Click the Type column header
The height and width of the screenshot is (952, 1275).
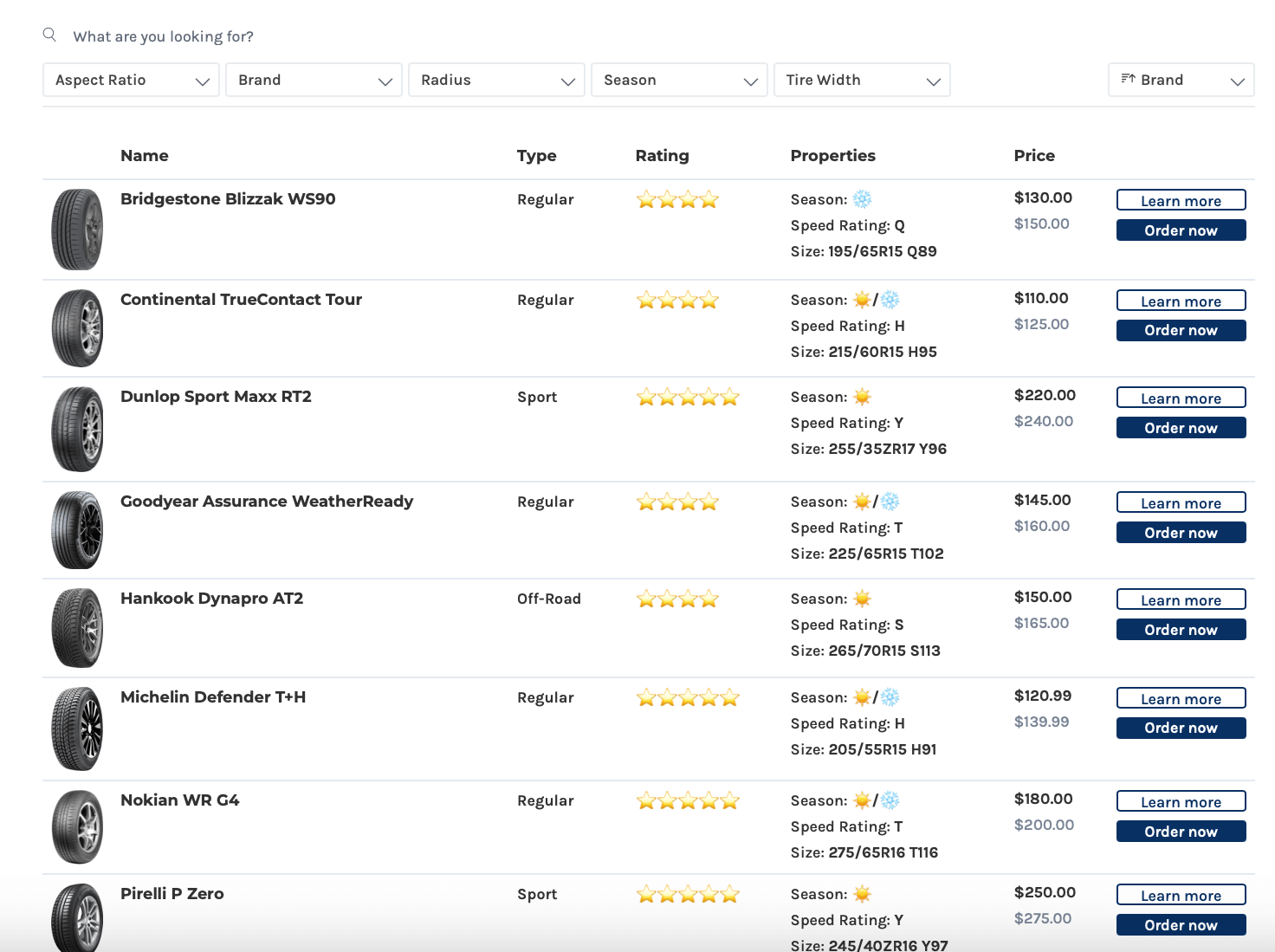point(536,155)
